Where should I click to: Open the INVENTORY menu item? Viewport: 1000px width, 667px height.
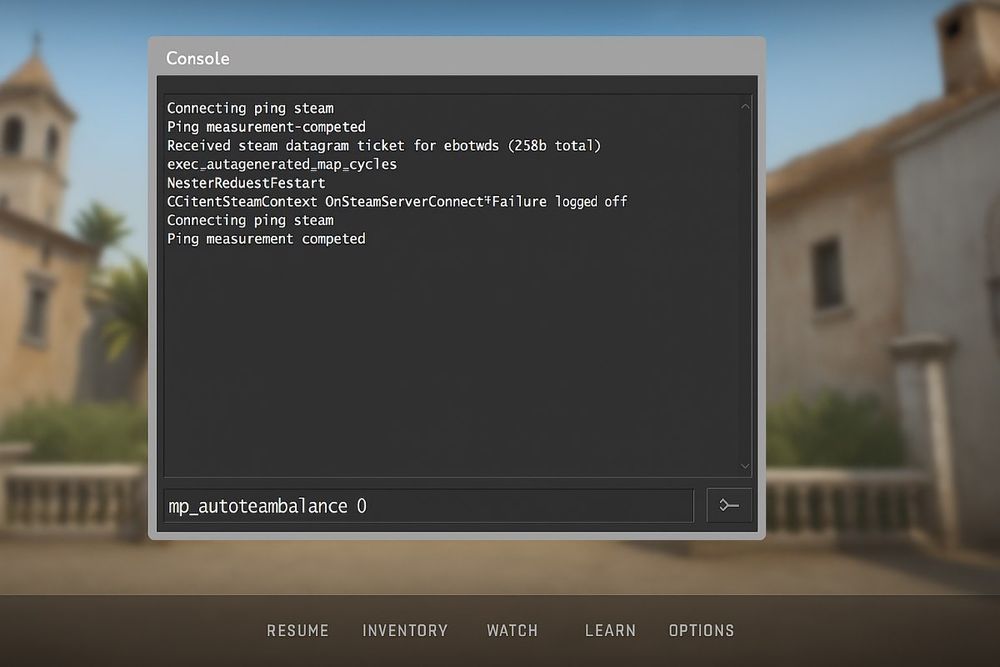[x=405, y=631]
